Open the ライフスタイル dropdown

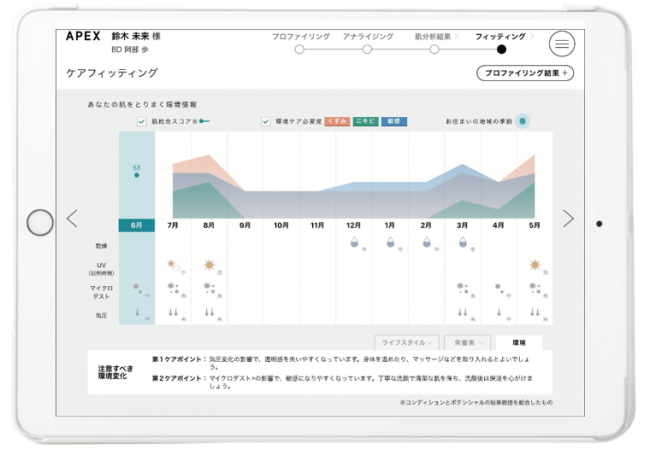pos(406,343)
